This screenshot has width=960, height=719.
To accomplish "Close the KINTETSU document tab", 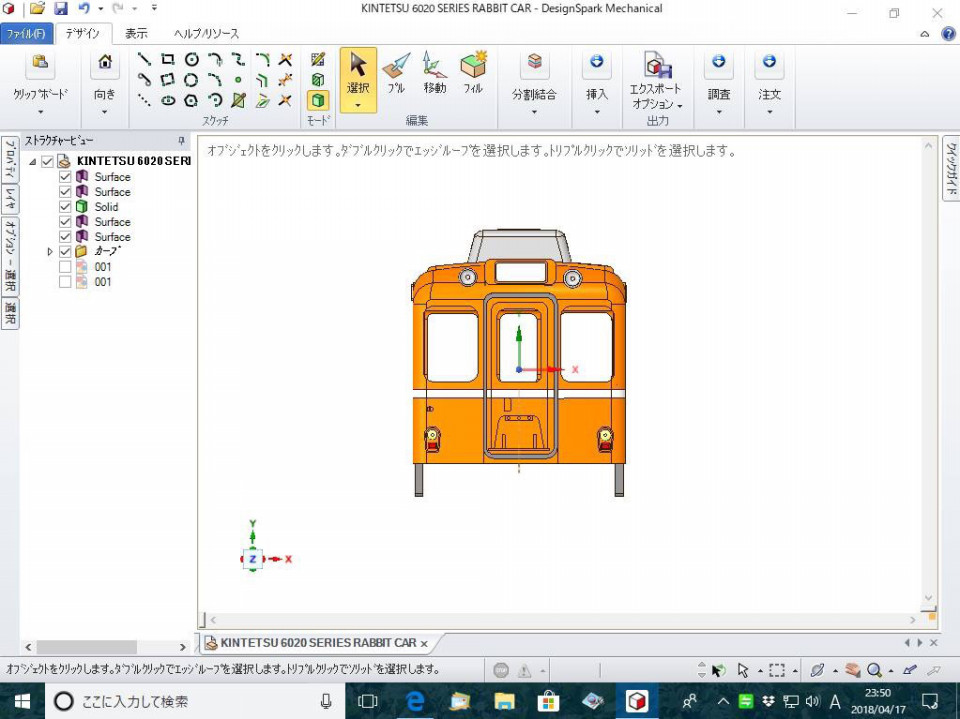I will 424,644.
